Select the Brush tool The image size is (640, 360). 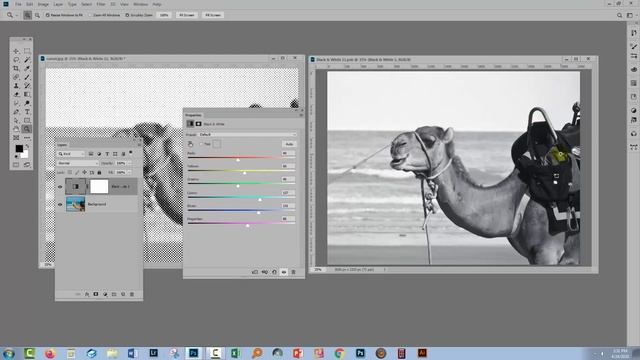(27, 77)
